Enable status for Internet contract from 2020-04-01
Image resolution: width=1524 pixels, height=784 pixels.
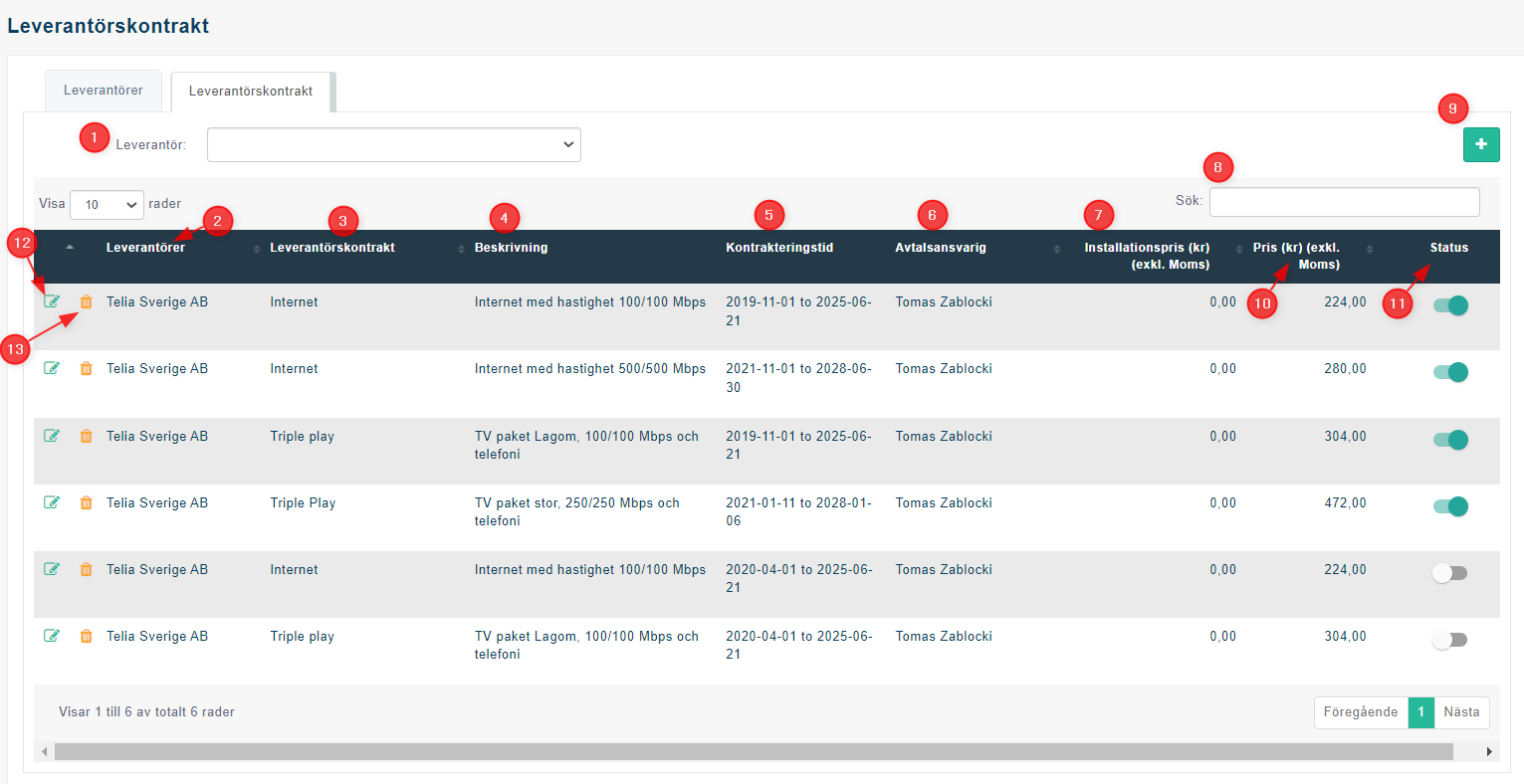pos(1450,573)
